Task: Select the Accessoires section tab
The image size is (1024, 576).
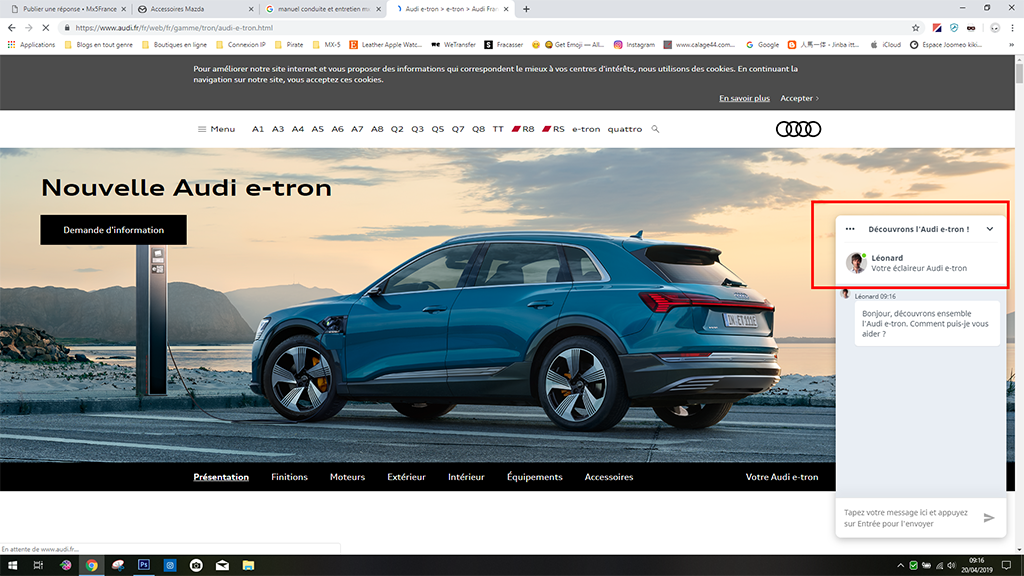Action: [609, 477]
